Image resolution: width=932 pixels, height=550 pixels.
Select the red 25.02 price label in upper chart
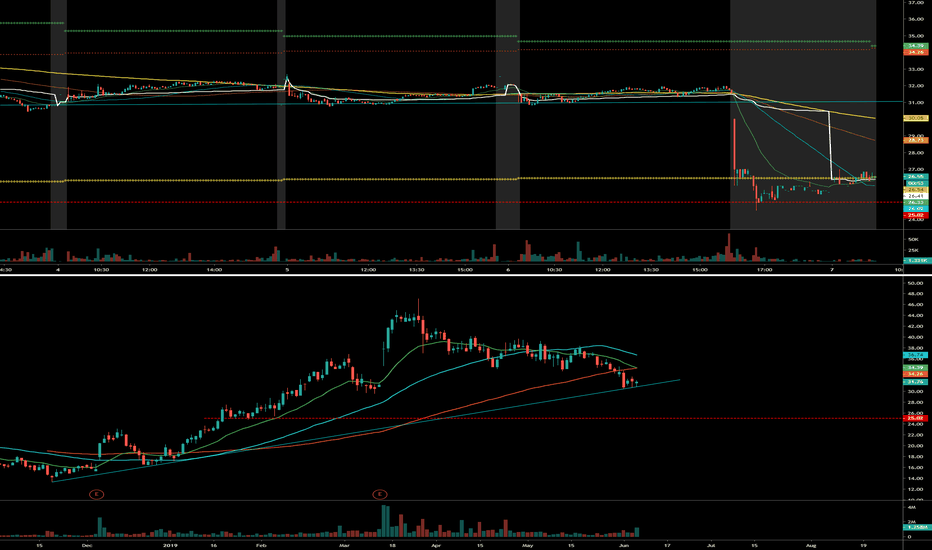tap(915, 215)
